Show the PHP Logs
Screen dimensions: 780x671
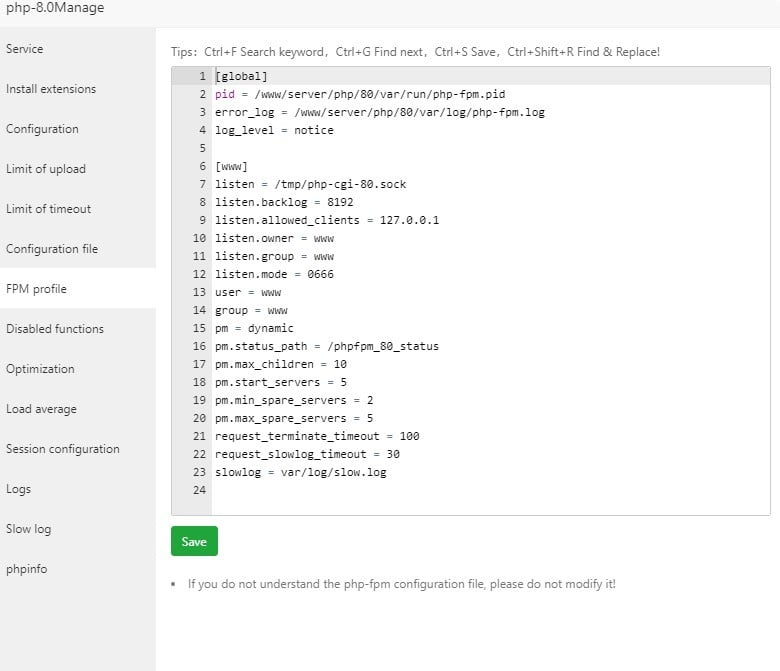click(x=18, y=489)
